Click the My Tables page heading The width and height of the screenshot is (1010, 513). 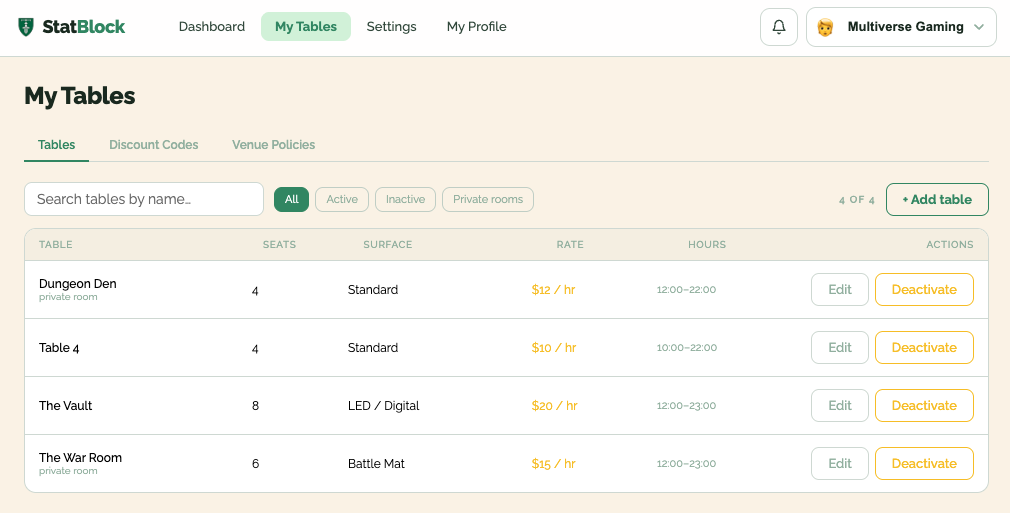[80, 96]
